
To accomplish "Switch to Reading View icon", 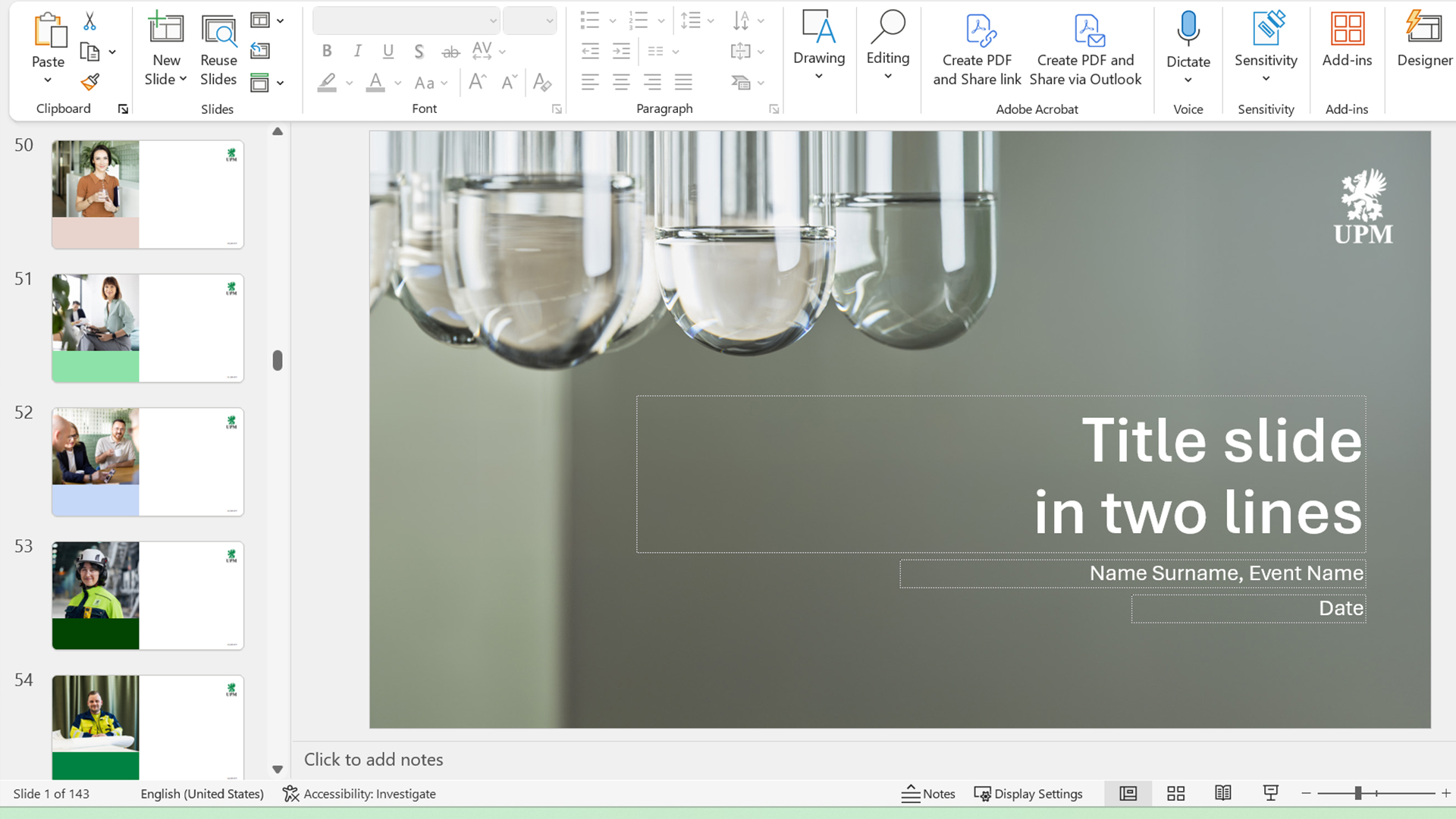I will click(x=1222, y=793).
